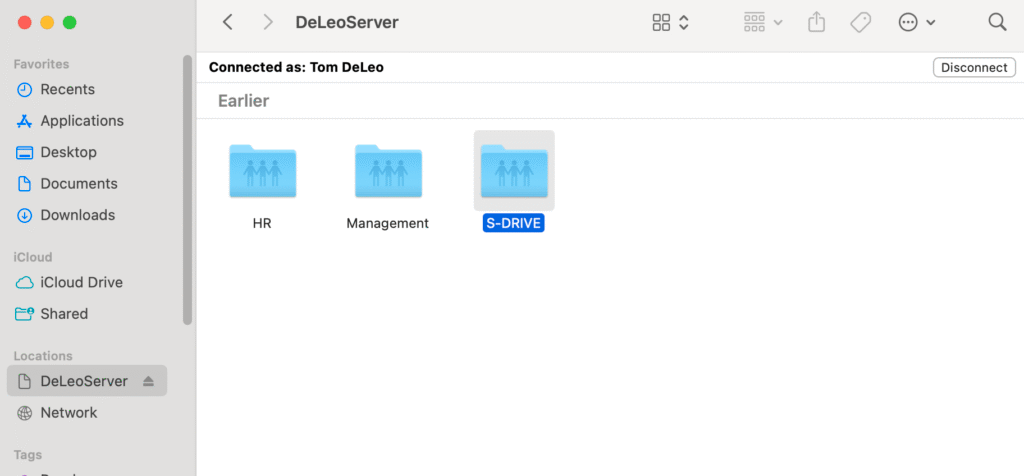Switch view using the icon grid button
1024x476 pixels.
click(671, 22)
